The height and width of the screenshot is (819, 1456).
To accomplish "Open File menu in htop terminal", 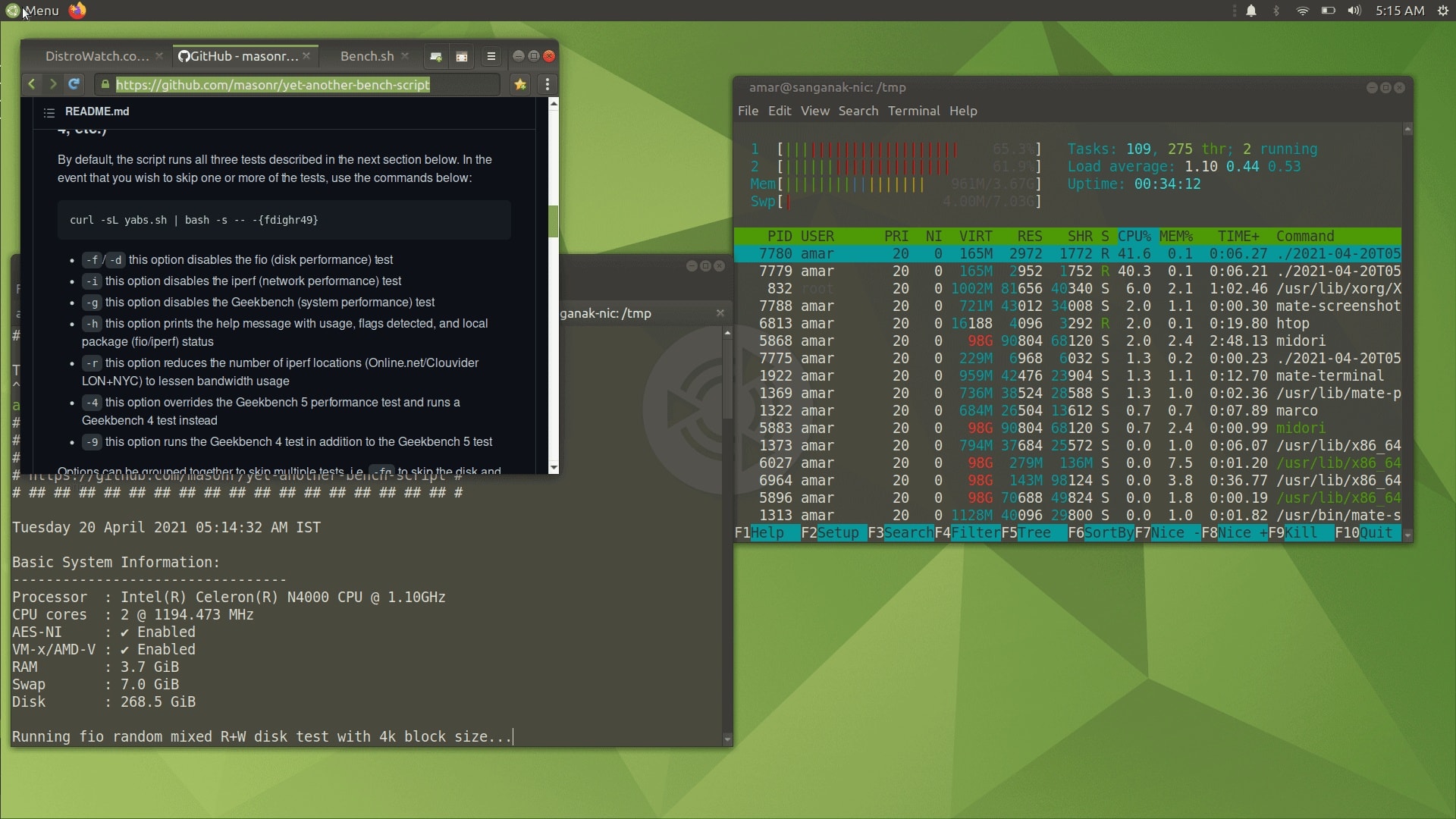I will pyautogui.click(x=748, y=111).
